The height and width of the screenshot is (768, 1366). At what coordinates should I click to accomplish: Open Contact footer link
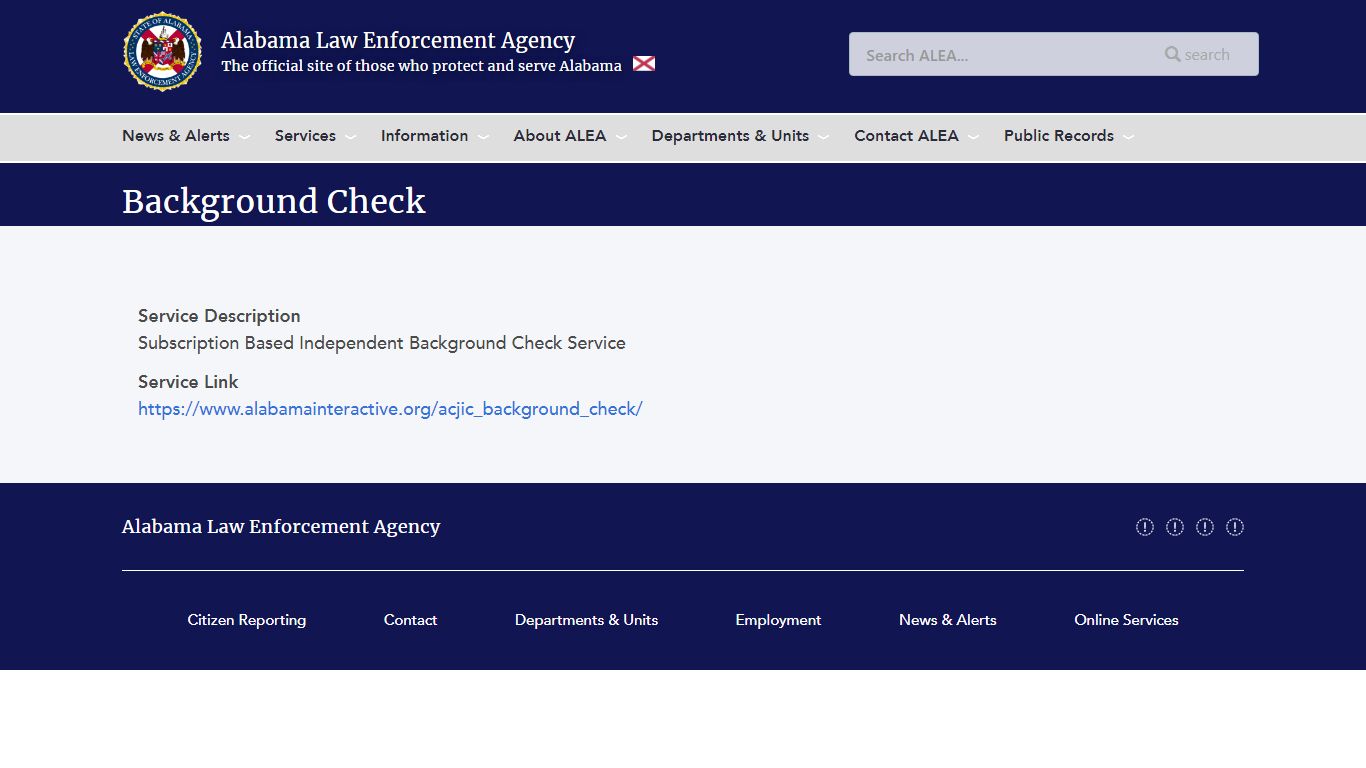[x=411, y=620]
